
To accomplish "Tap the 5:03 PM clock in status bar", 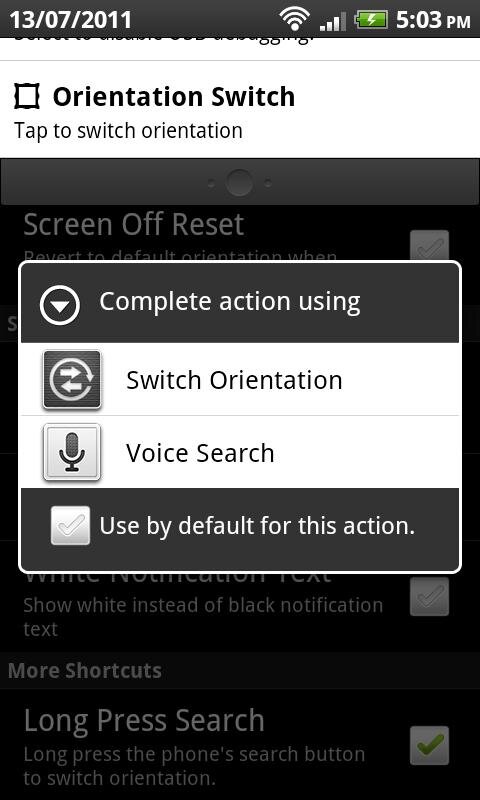I will click(433, 20).
